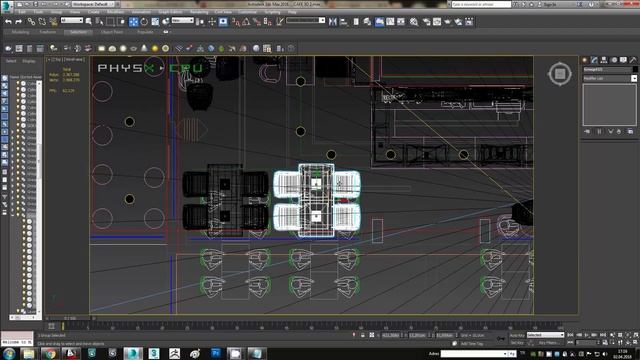Activate Select and Rotate tool

click(x=144, y=22)
